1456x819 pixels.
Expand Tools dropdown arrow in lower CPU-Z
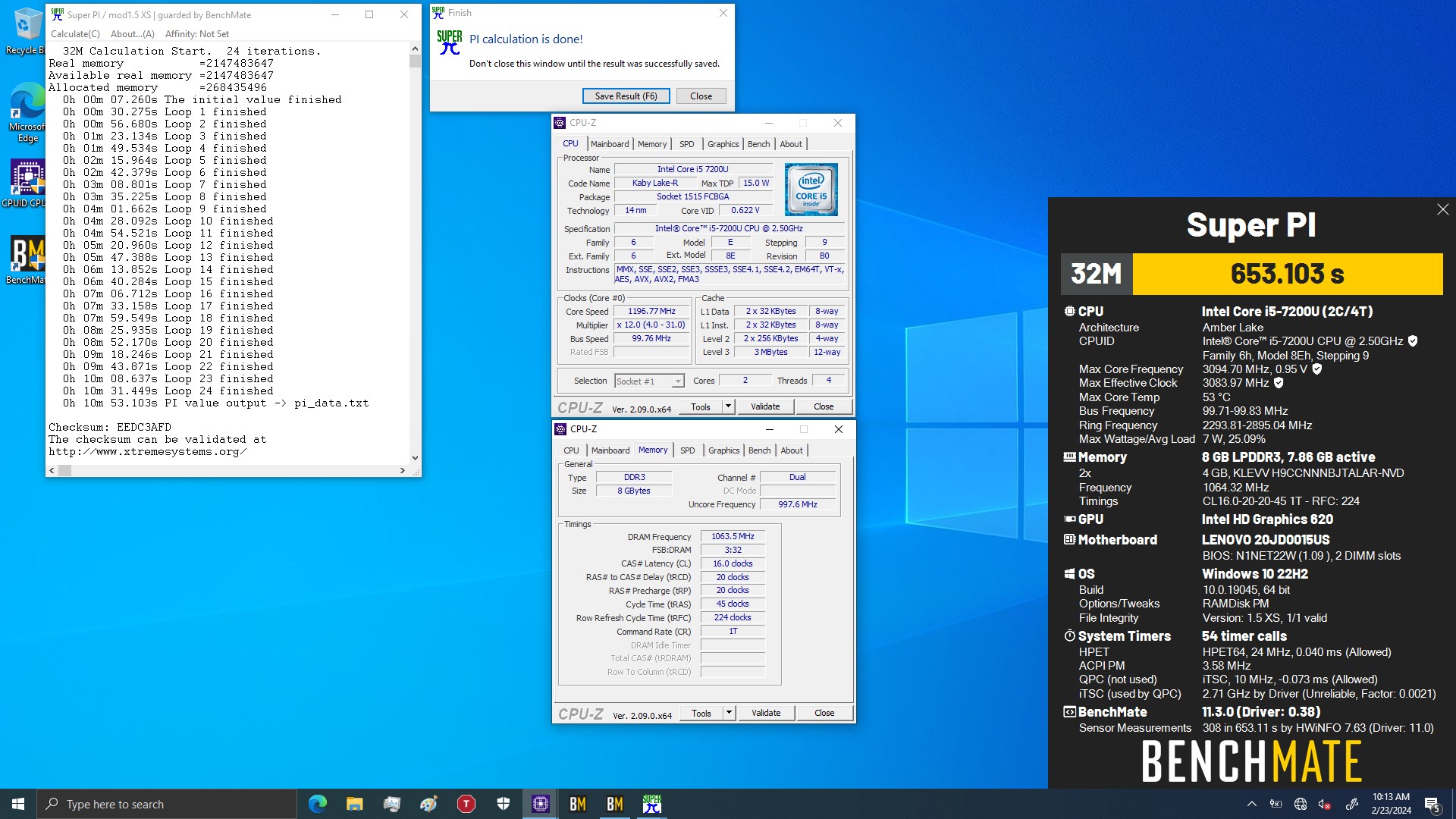pos(729,714)
